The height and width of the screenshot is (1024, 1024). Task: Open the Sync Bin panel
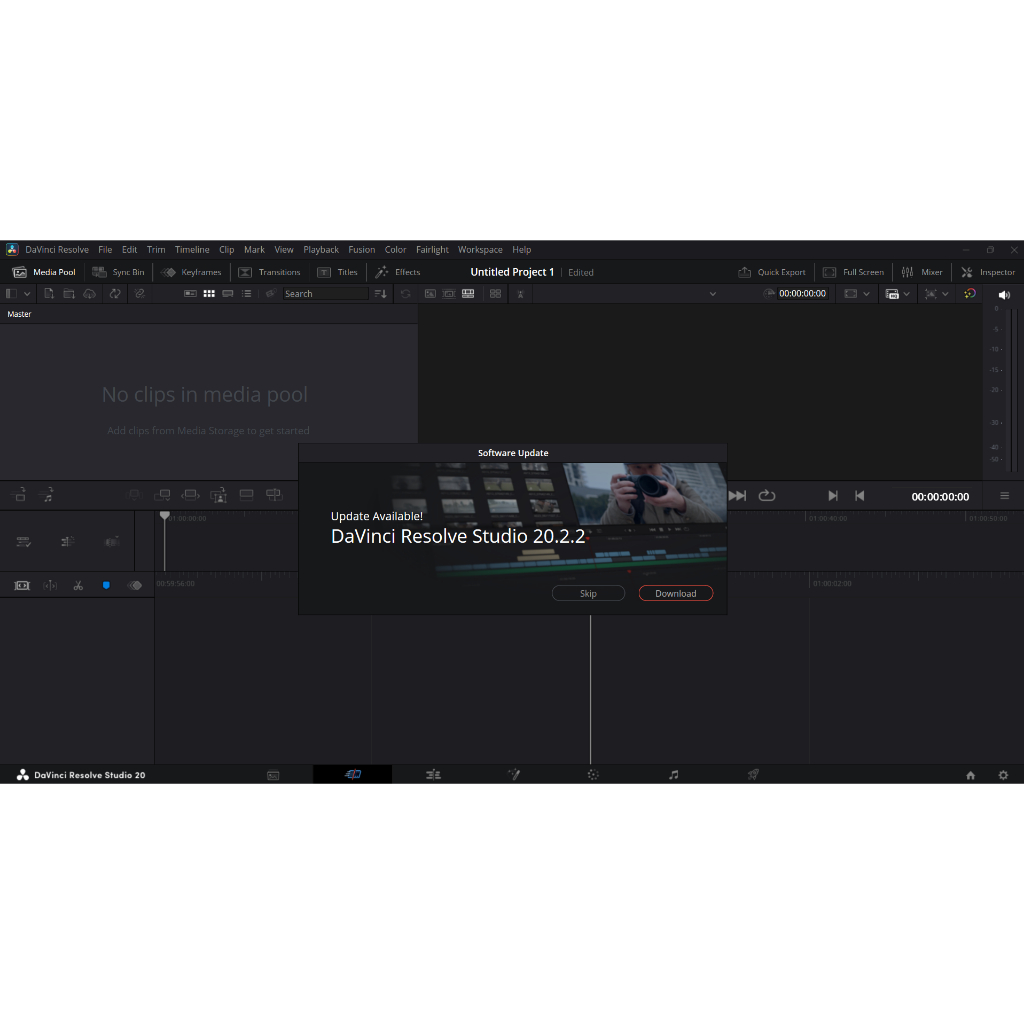pyautogui.click(x=118, y=272)
